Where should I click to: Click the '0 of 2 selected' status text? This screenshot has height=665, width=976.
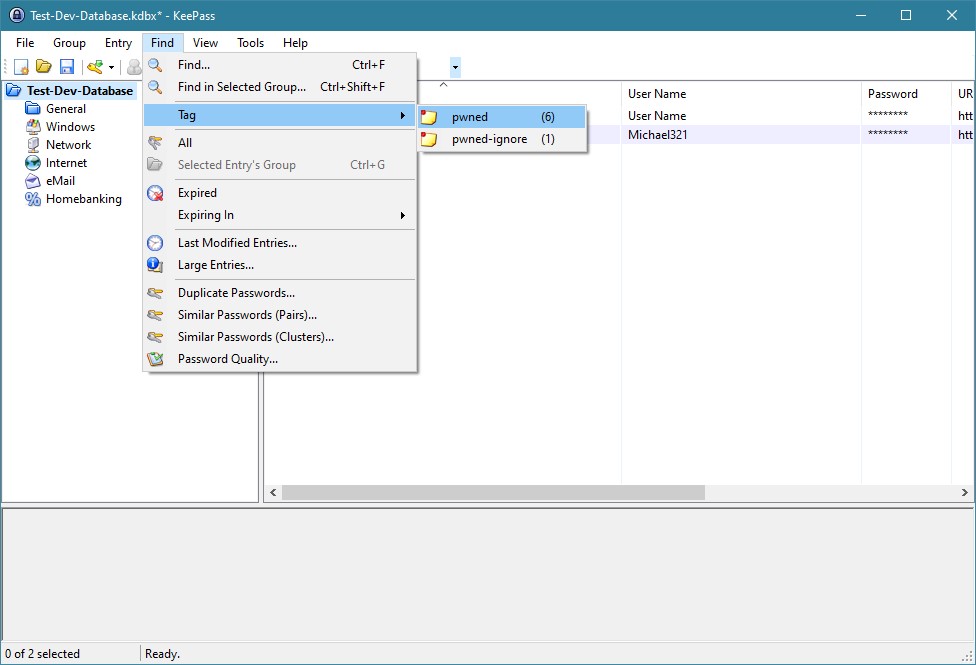[x=42, y=654]
